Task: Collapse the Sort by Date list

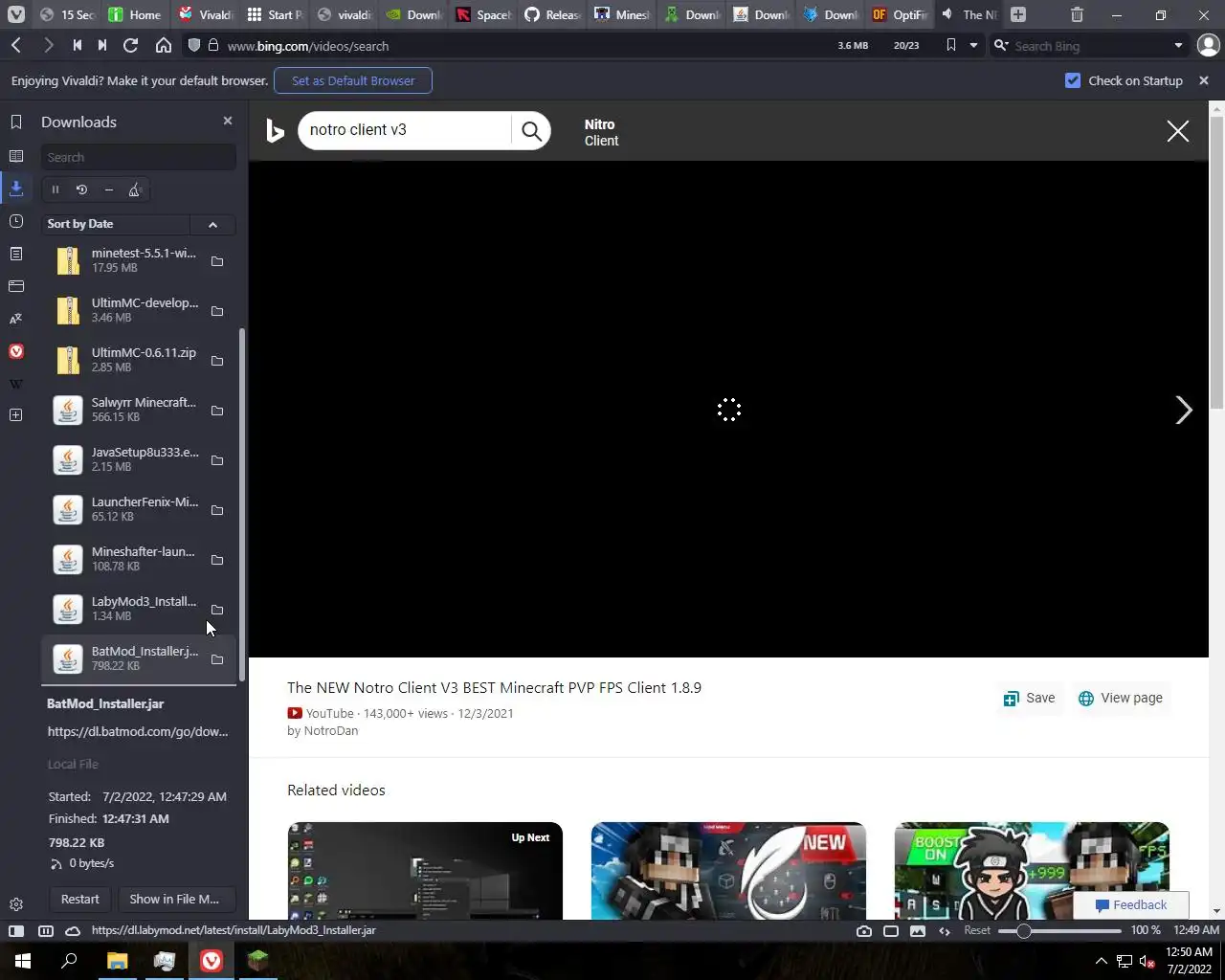Action: click(212, 224)
